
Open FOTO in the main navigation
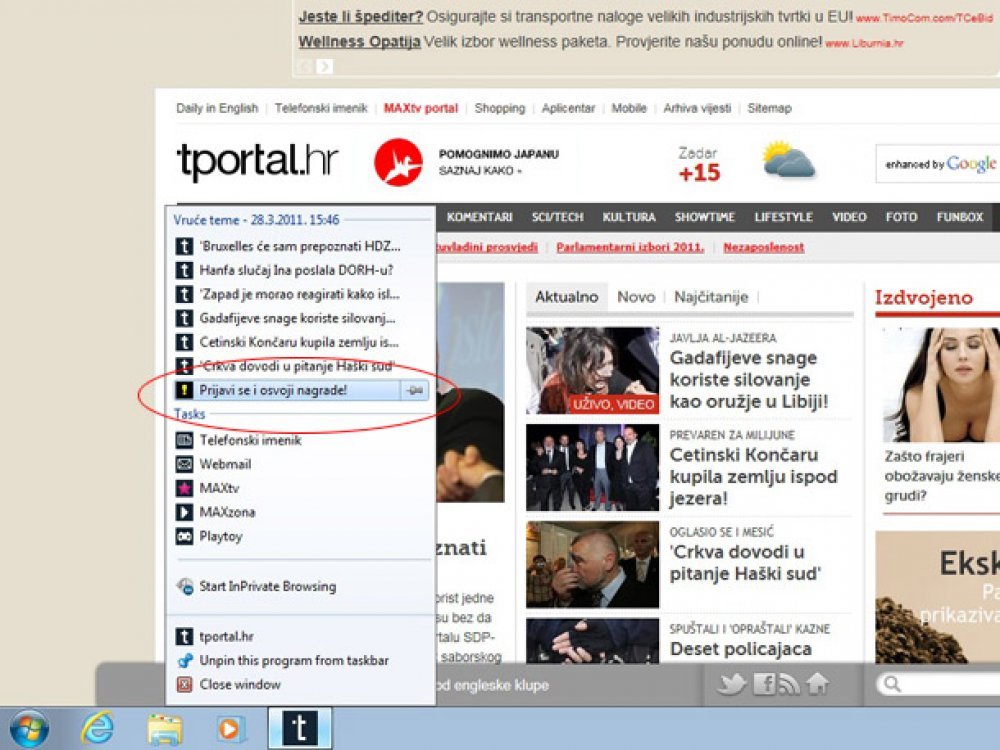pos(901,217)
